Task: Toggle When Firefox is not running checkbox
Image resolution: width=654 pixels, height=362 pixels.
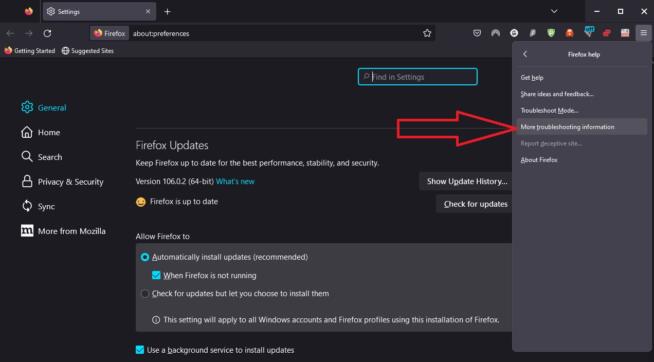Action: tap(156, 275)
